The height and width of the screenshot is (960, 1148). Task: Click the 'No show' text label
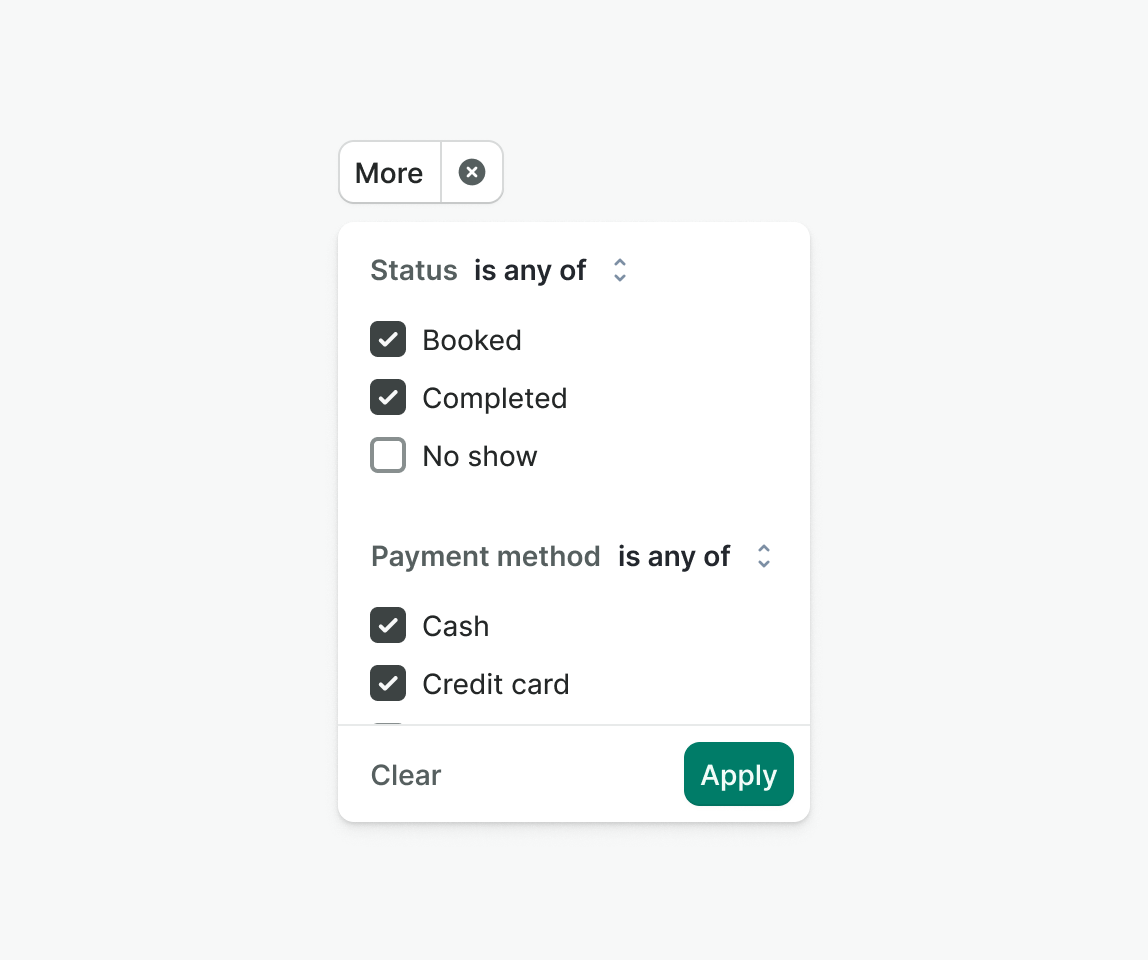click(x=480, y=456)
